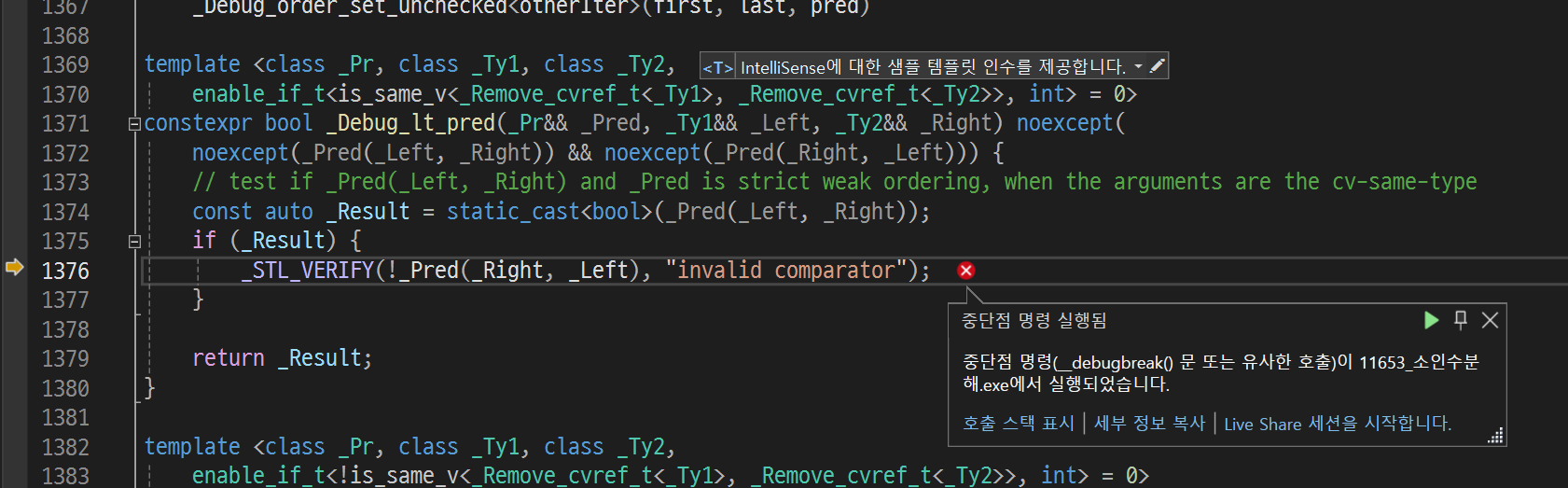1568x488 pixels.
Task: Click the exception message mentioning 11653_소인수분해.exe
Action: pyautogui.click(x=1221, y=373)
